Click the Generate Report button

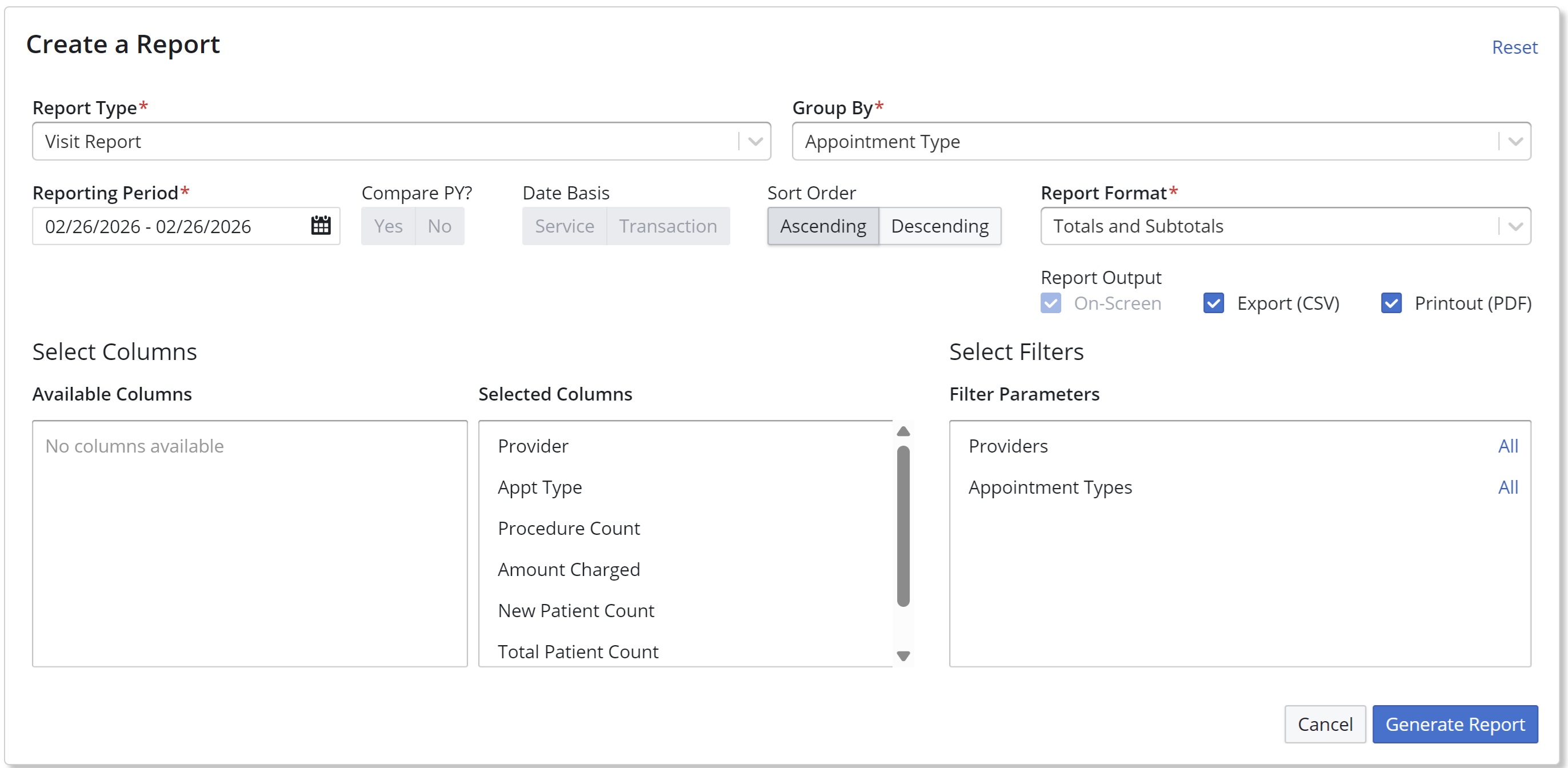(1455, 724)
